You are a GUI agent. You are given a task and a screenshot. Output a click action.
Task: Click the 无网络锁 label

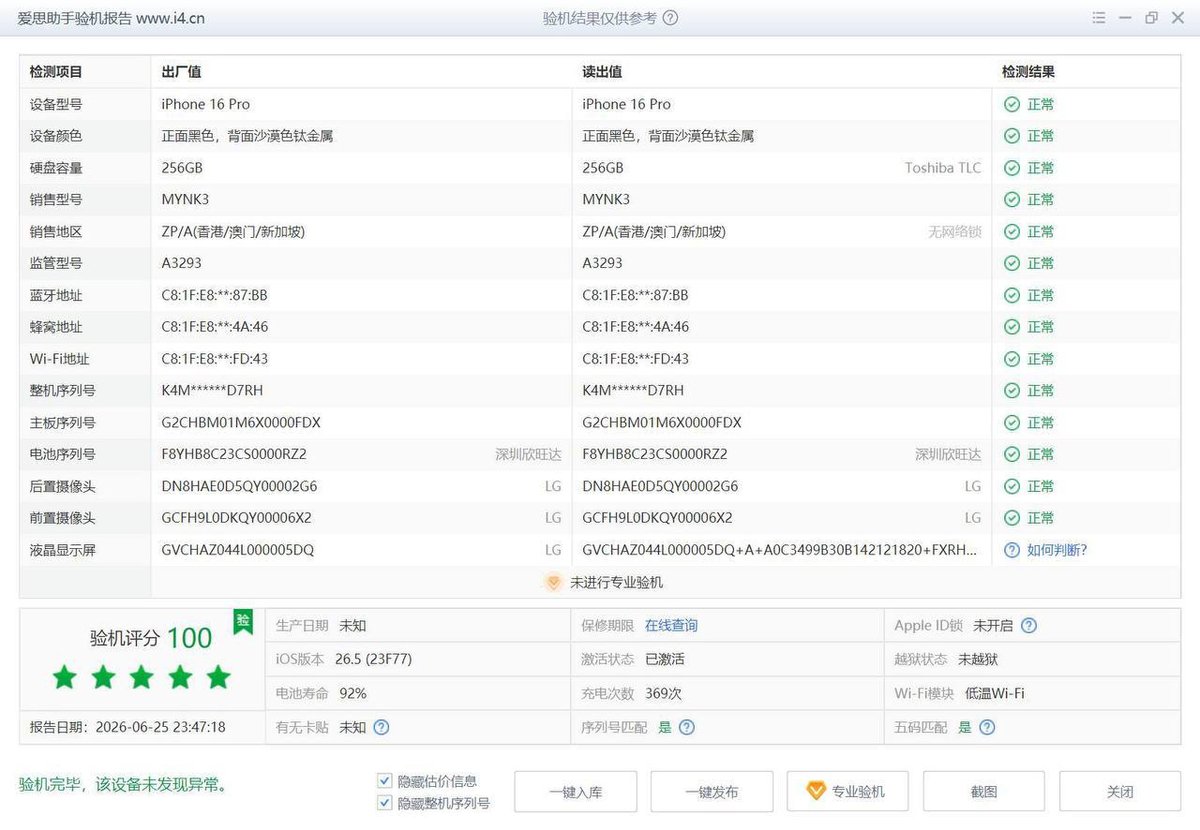[x=955, y=232]
